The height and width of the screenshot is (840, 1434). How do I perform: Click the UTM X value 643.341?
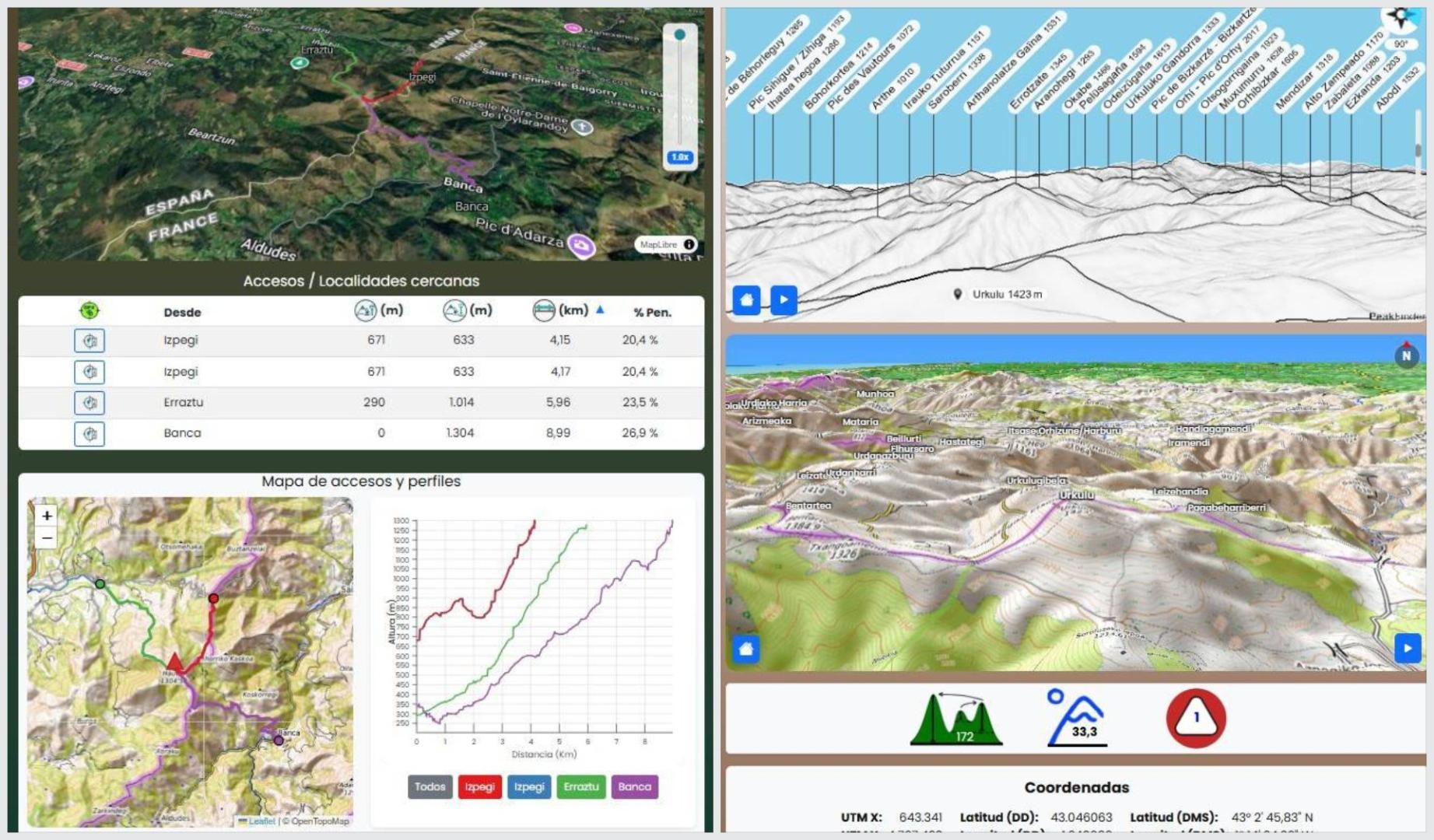(x=920, y=817)
